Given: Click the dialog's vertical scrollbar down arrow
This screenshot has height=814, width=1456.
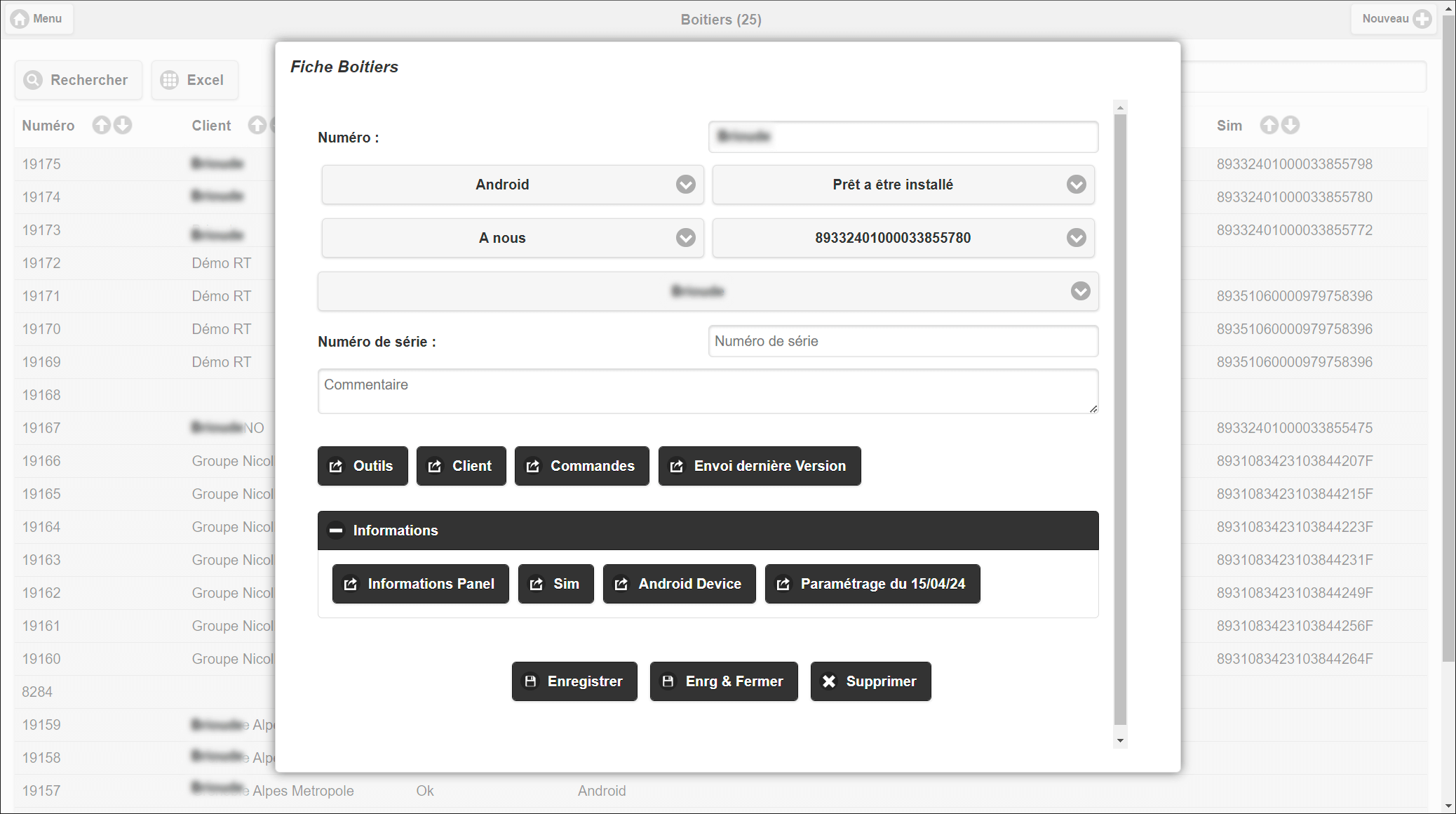Looking at the screenshot, I should 1120,741.
